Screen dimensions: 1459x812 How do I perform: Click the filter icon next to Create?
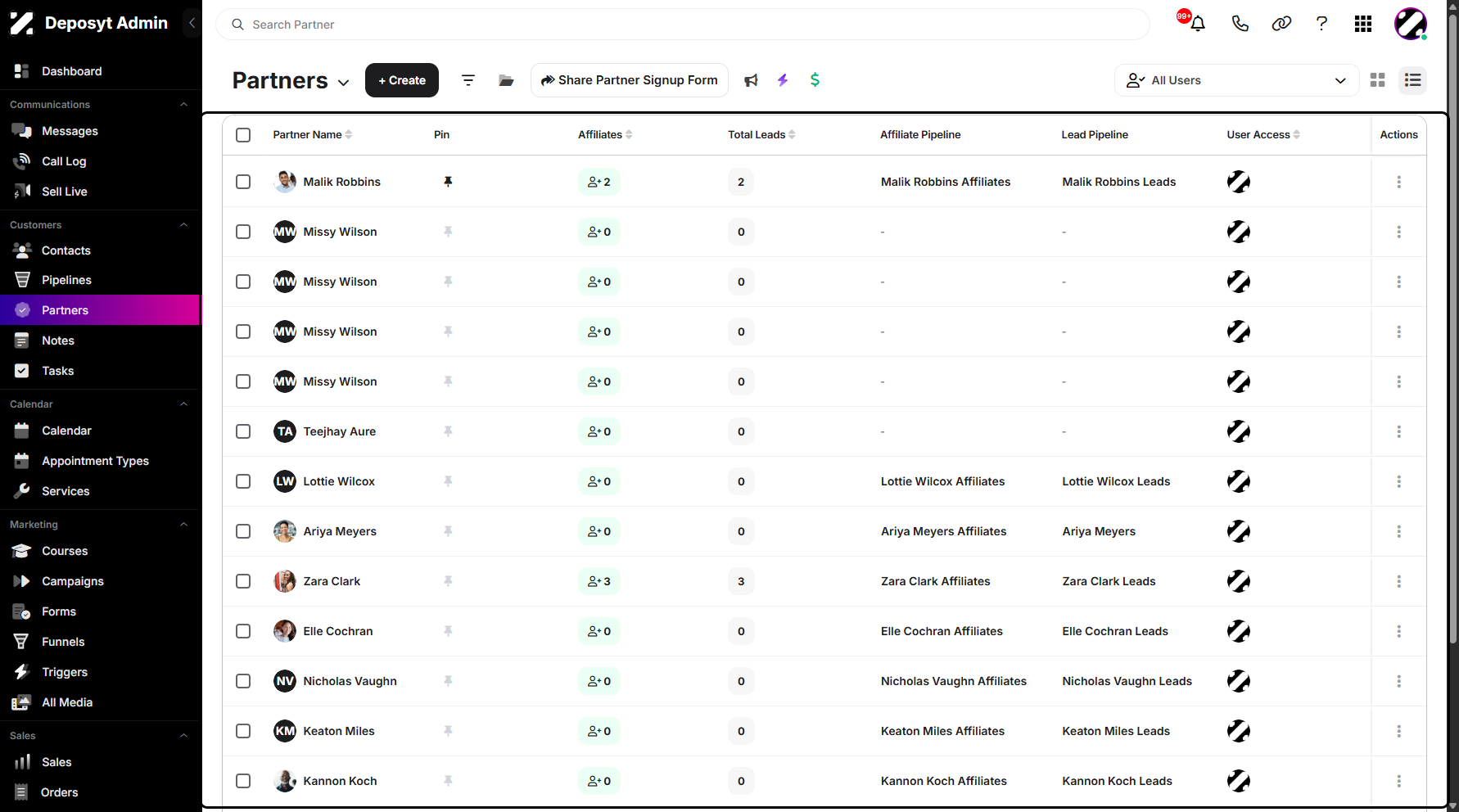(x=468, y=80)
